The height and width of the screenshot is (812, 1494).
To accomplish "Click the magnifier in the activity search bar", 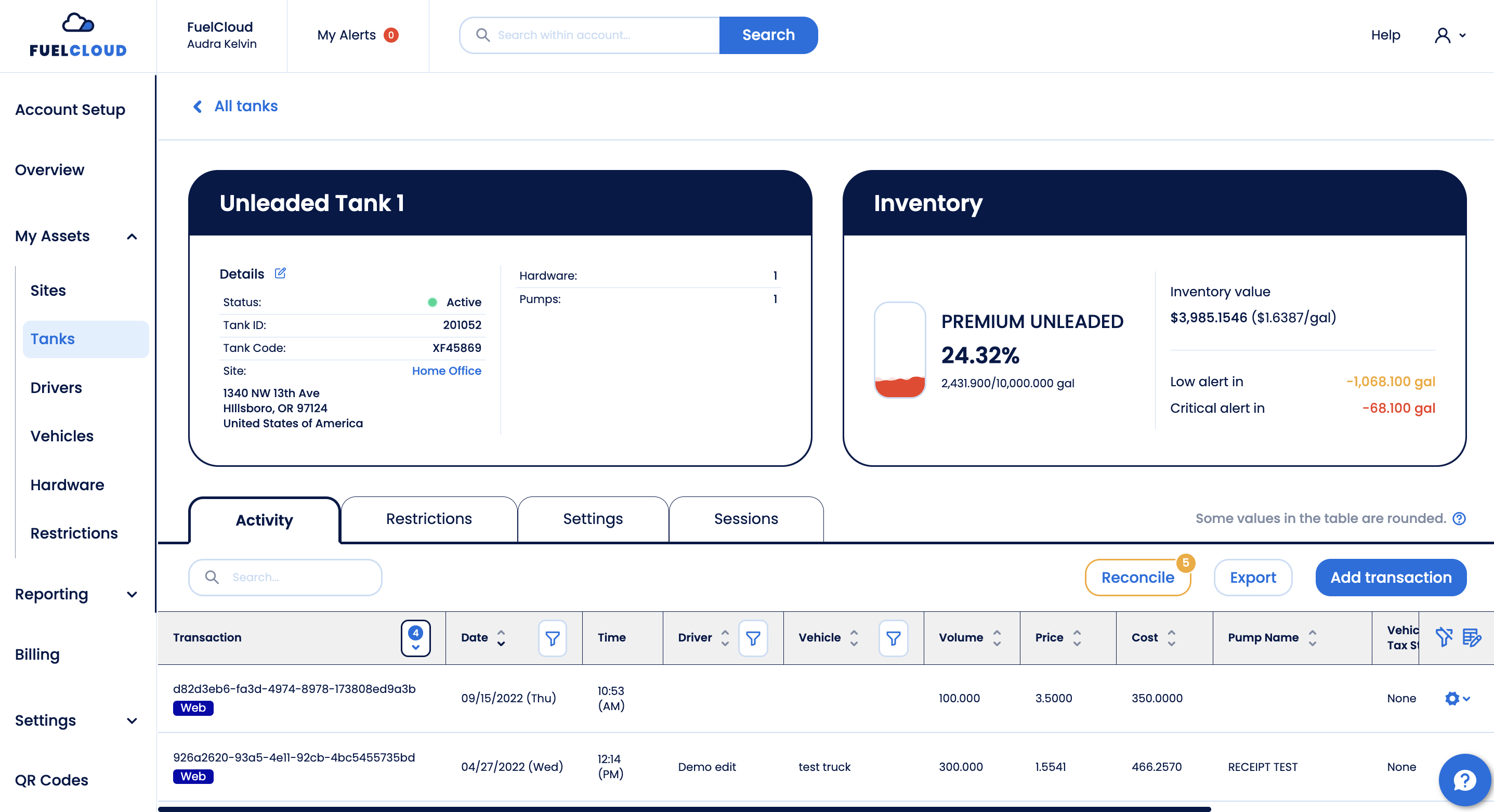I will [x=212, y=577].
